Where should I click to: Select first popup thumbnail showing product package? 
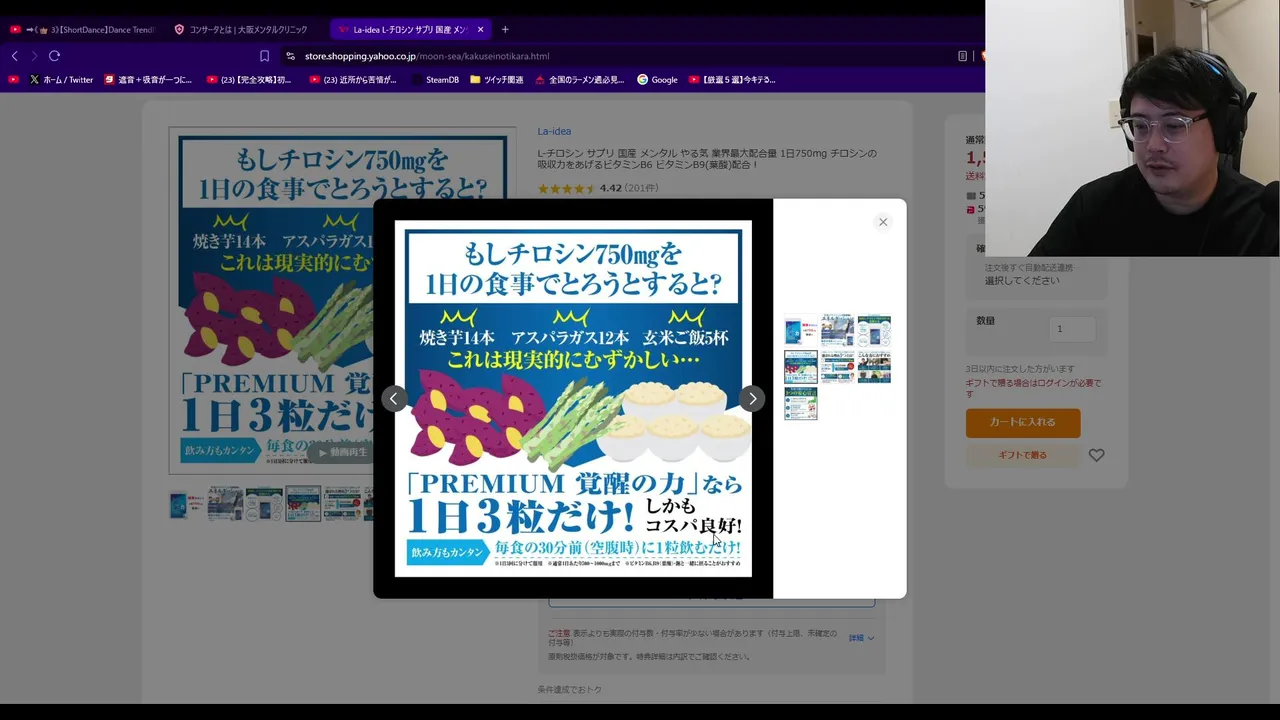point(800,331)
